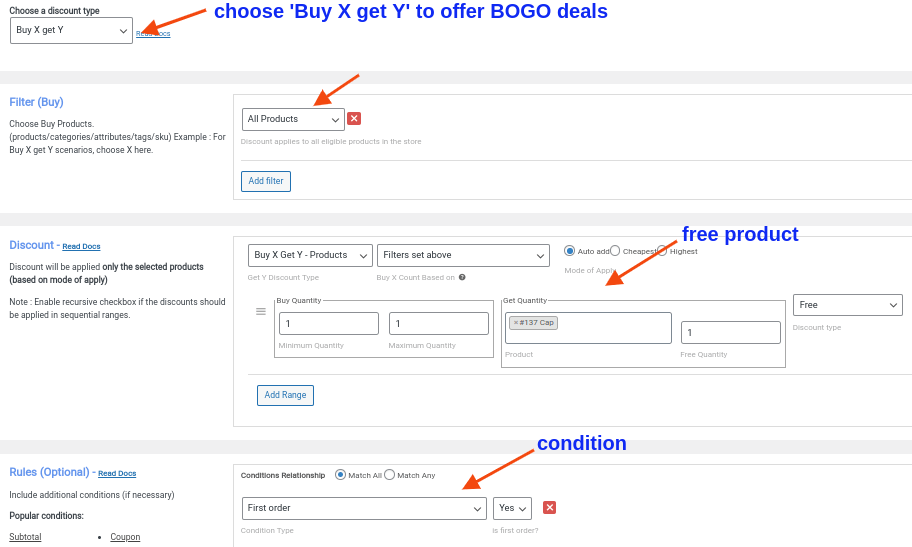Select the Cheapest mode radio button
Viewport: 912px width, 547px height.
(615, 251)
